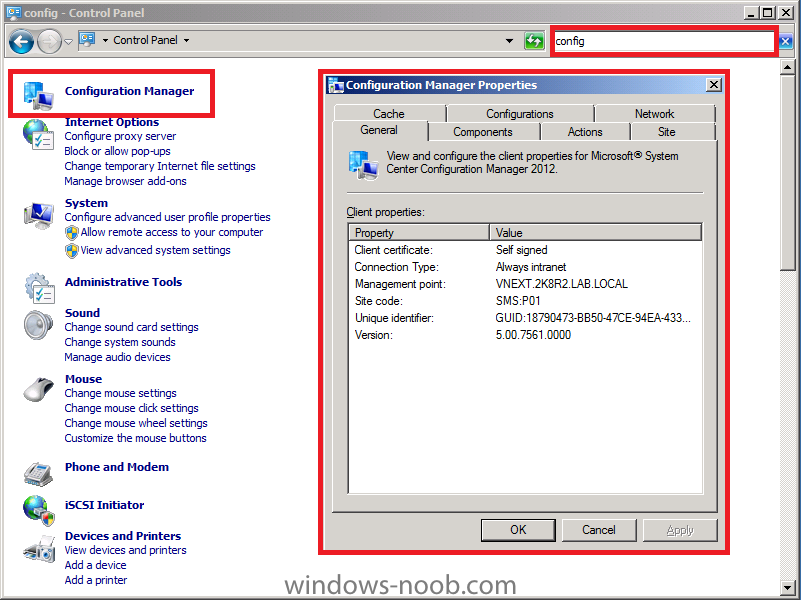
Task: Click the Apply button
Action: pos(680,530)
